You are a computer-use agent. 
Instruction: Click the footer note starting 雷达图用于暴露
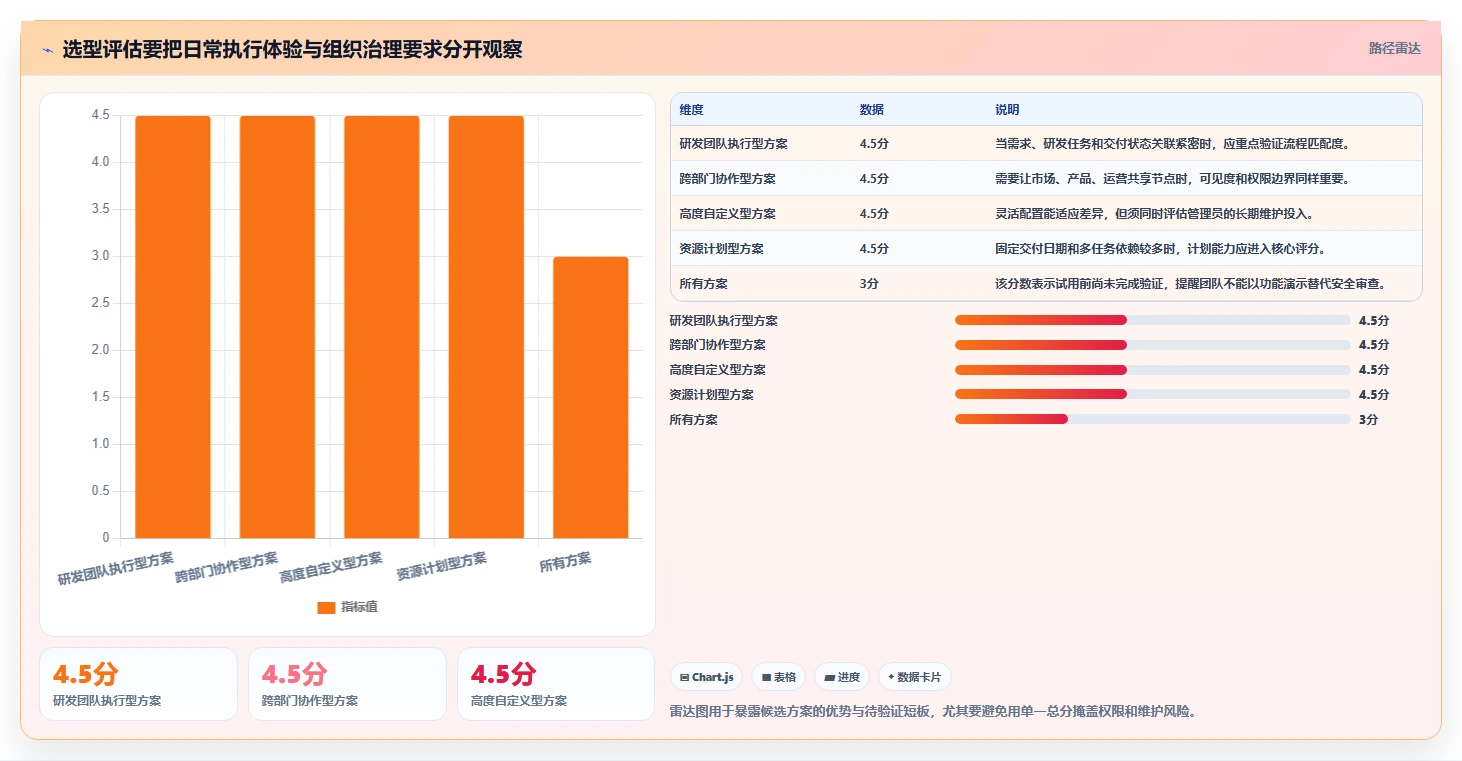tap(933, 712)
